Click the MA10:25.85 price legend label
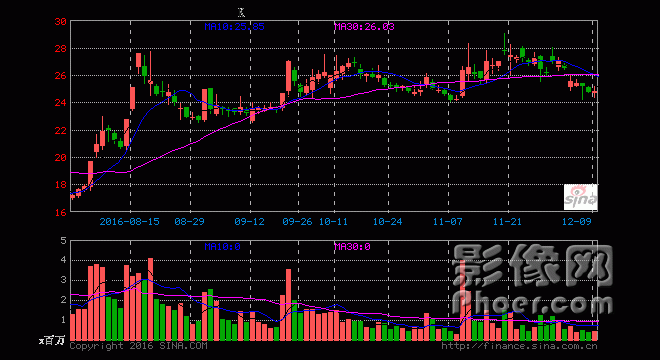 tap(234, 27)
